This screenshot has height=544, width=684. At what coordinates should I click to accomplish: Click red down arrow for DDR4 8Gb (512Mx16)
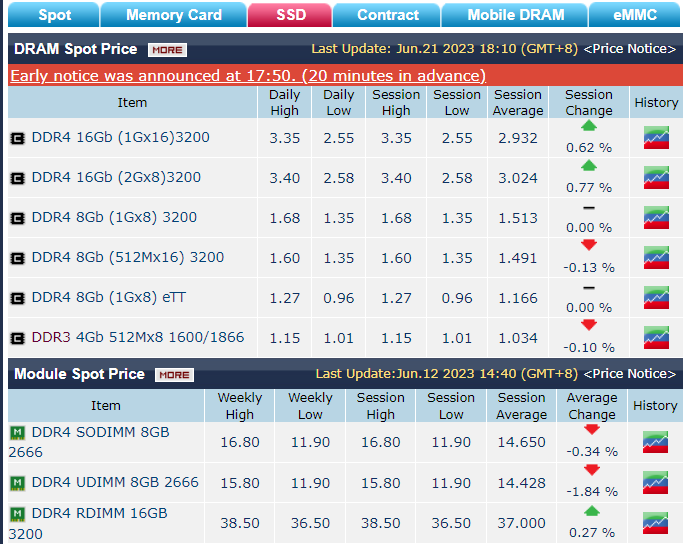tap(588, 245)
